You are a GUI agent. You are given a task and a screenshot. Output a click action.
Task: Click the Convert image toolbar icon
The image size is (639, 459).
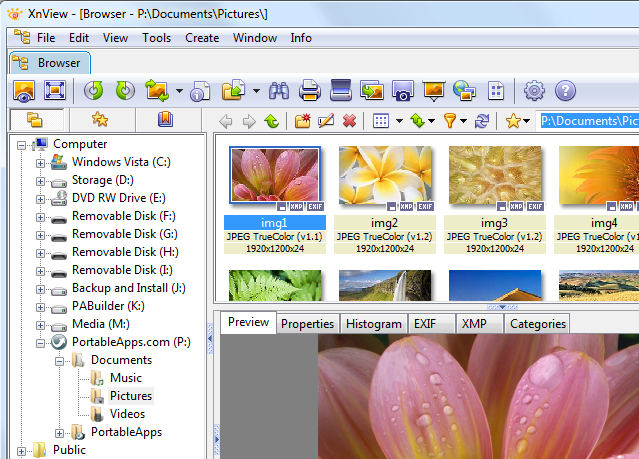click(x=157, y=90)
